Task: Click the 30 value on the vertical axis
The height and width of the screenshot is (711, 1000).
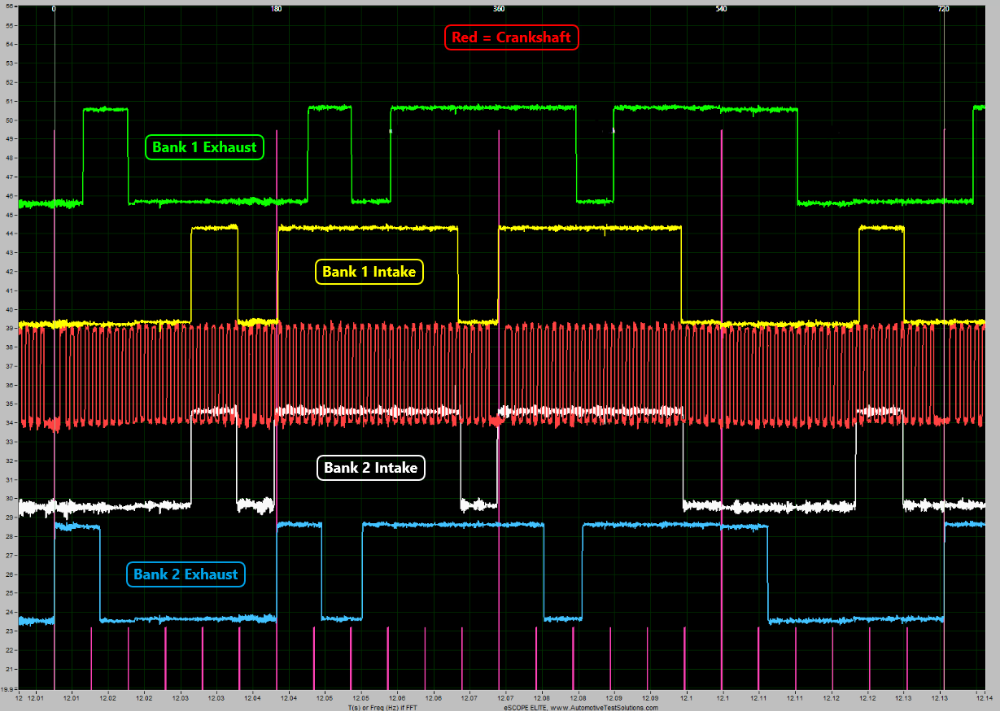Action: [x=9, y=499]
